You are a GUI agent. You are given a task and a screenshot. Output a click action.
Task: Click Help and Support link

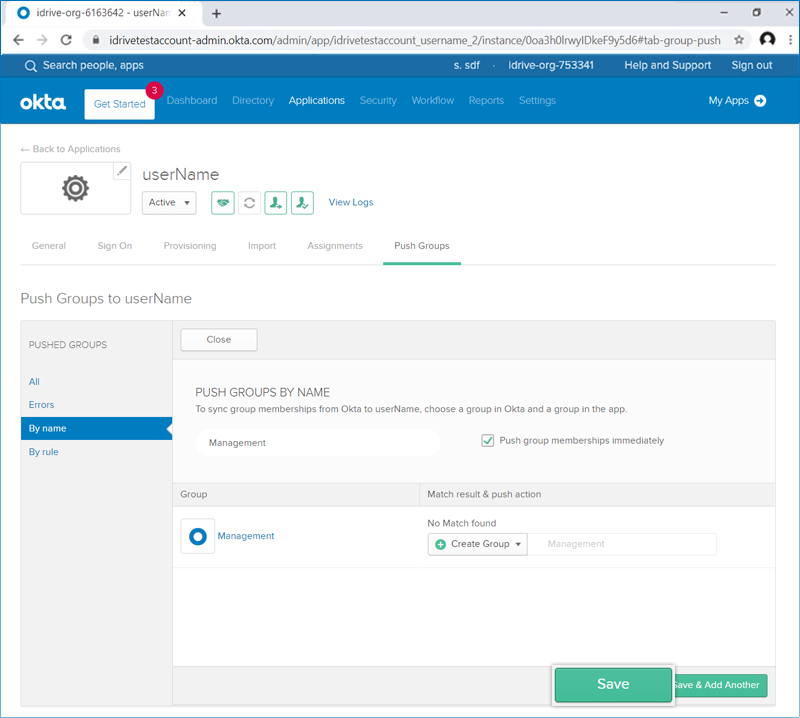(x=667, y=65)
